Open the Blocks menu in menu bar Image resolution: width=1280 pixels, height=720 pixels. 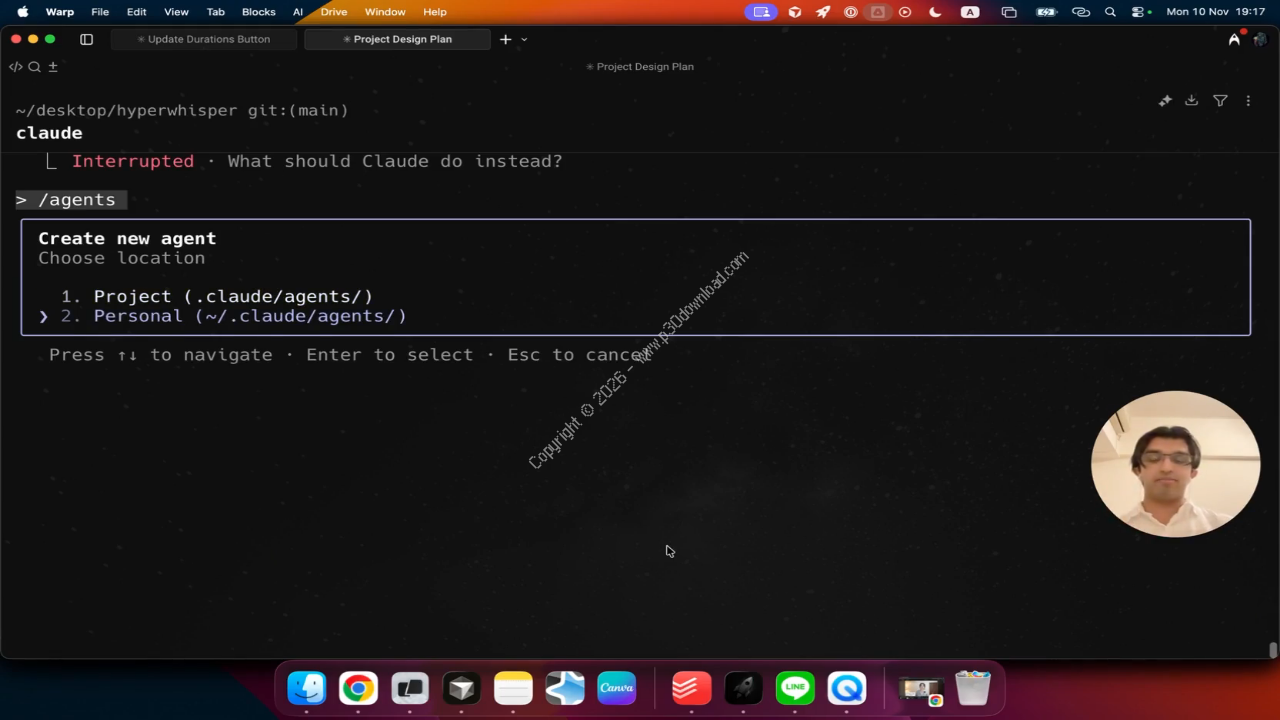tap(258, 12)
